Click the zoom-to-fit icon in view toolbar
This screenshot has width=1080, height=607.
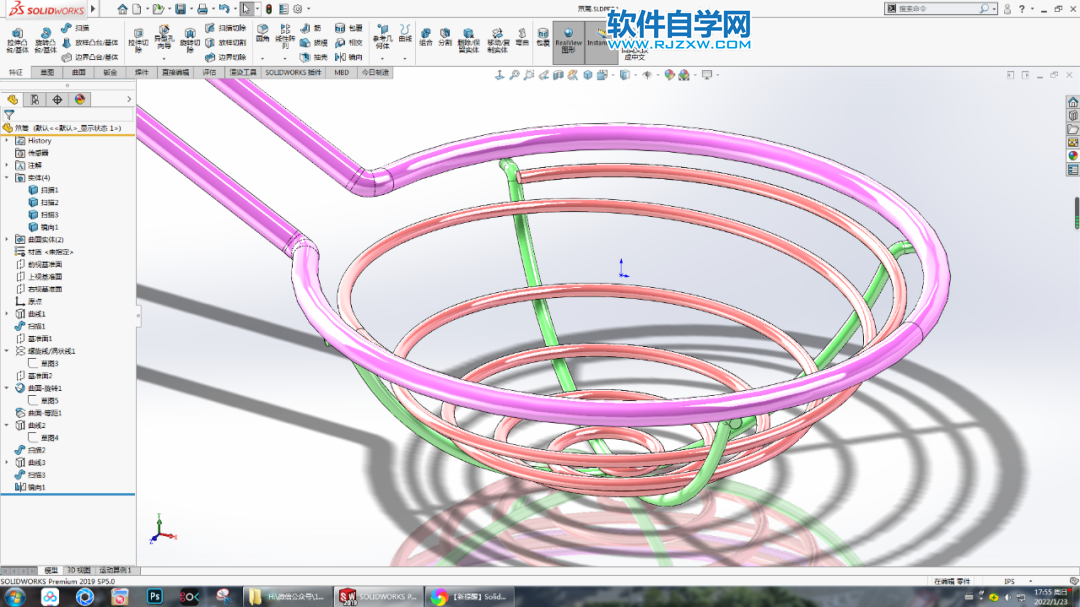pyautogui.click(x=516, y=75)
